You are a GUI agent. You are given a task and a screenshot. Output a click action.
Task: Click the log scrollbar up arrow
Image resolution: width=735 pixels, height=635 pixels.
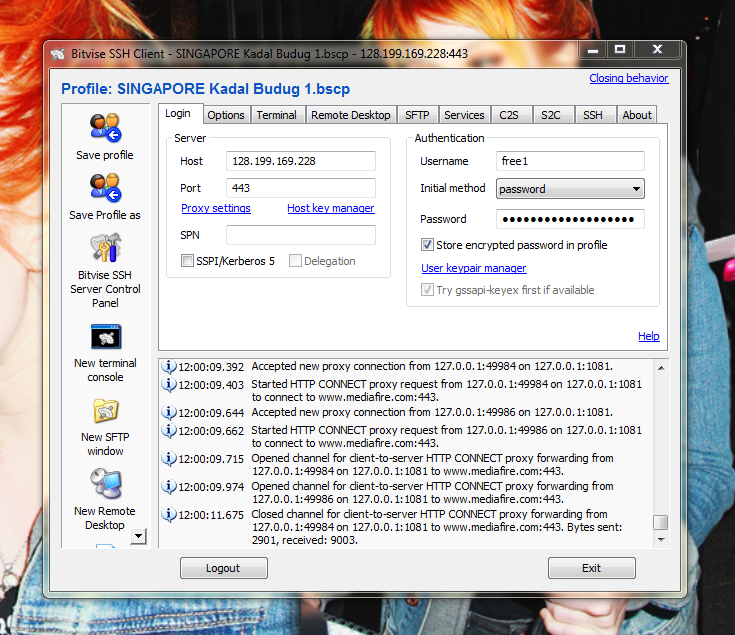661,368
